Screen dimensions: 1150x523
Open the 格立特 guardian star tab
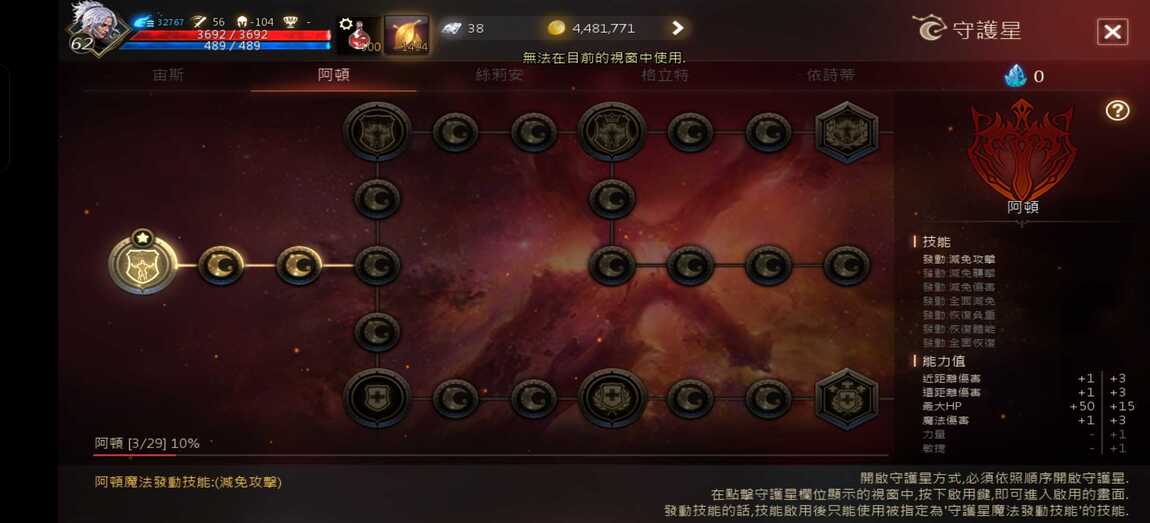click(x=664, y=76)
